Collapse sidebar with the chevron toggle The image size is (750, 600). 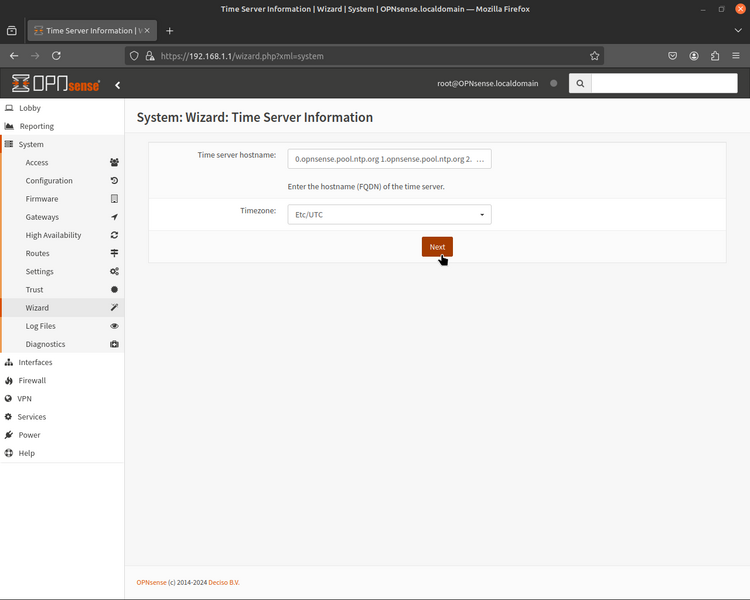pos(118,85)
